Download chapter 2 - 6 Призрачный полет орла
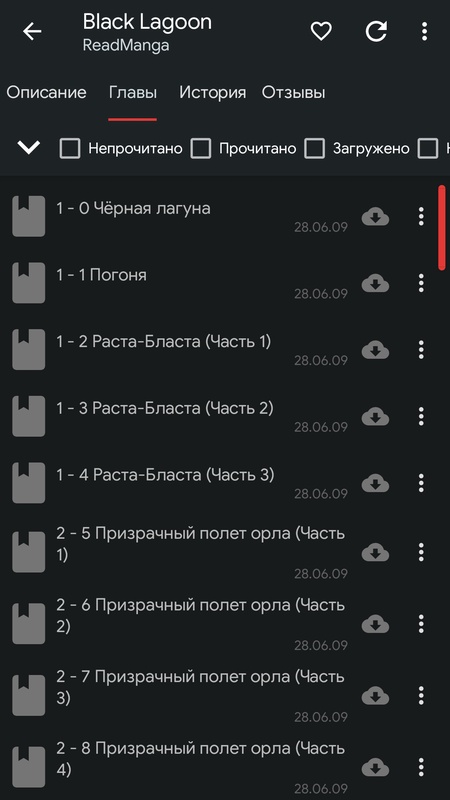Viewport: 450px width, 800px height. tap(376, 623)
